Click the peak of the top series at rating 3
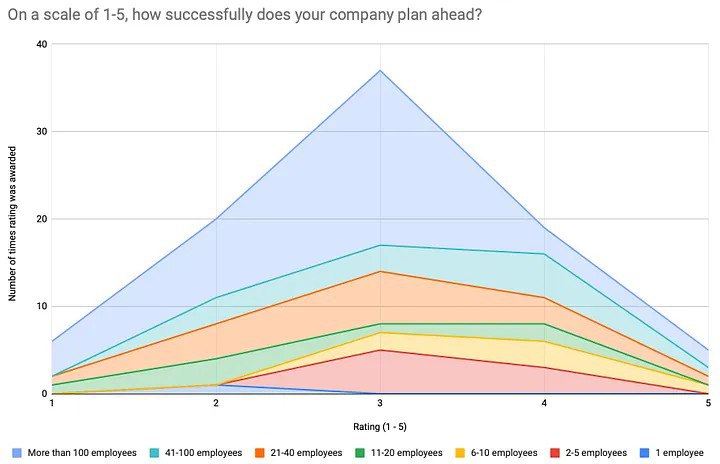The width and height of the screenshot is (720, 464). (x=380, y=70)
